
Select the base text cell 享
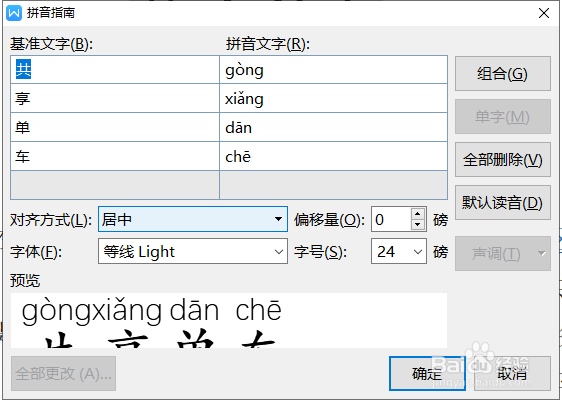115,99
